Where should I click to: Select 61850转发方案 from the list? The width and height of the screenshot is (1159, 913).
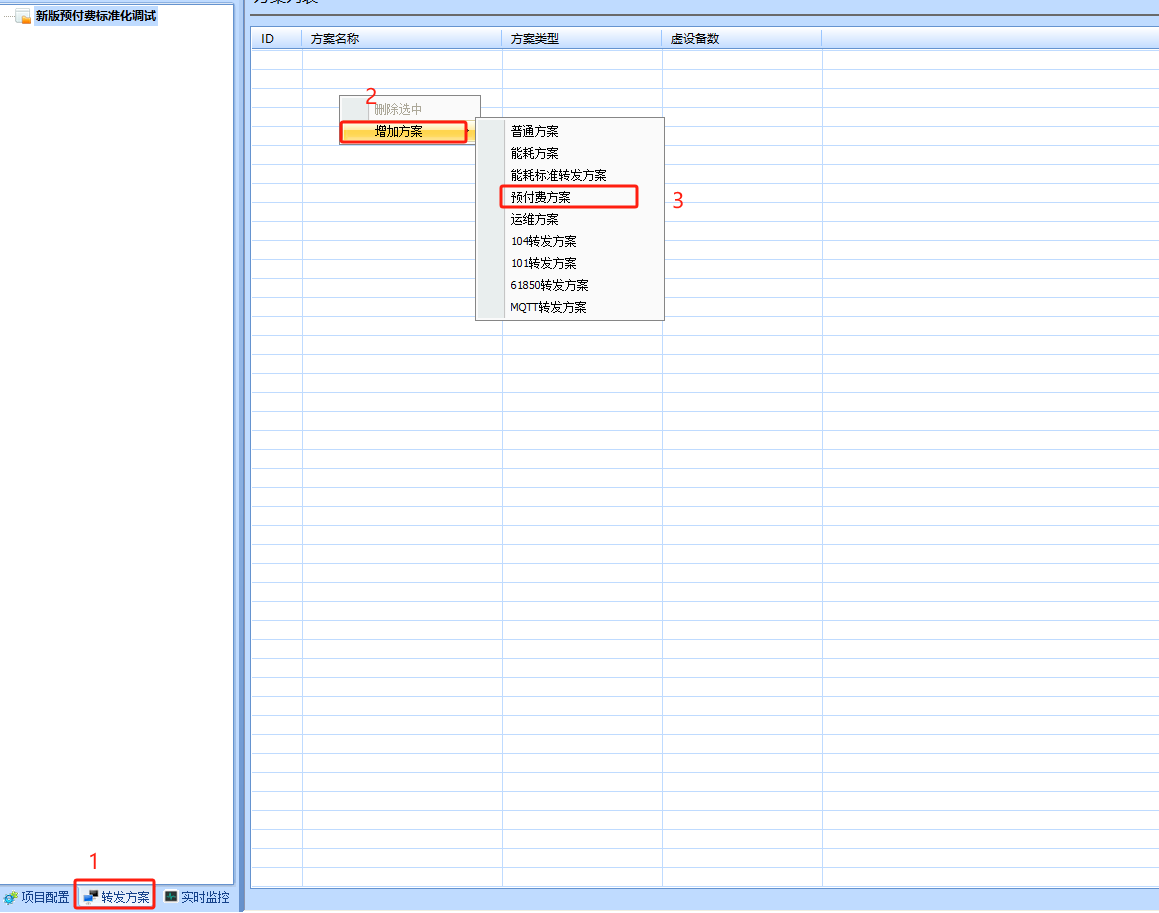click(x=549, y=285)
